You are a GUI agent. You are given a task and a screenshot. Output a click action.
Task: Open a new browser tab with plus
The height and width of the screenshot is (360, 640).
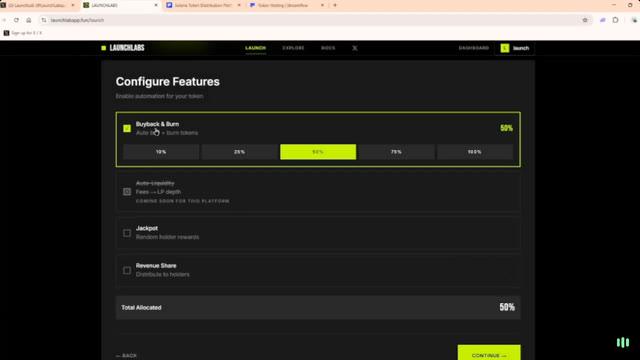tap(335, 5)
